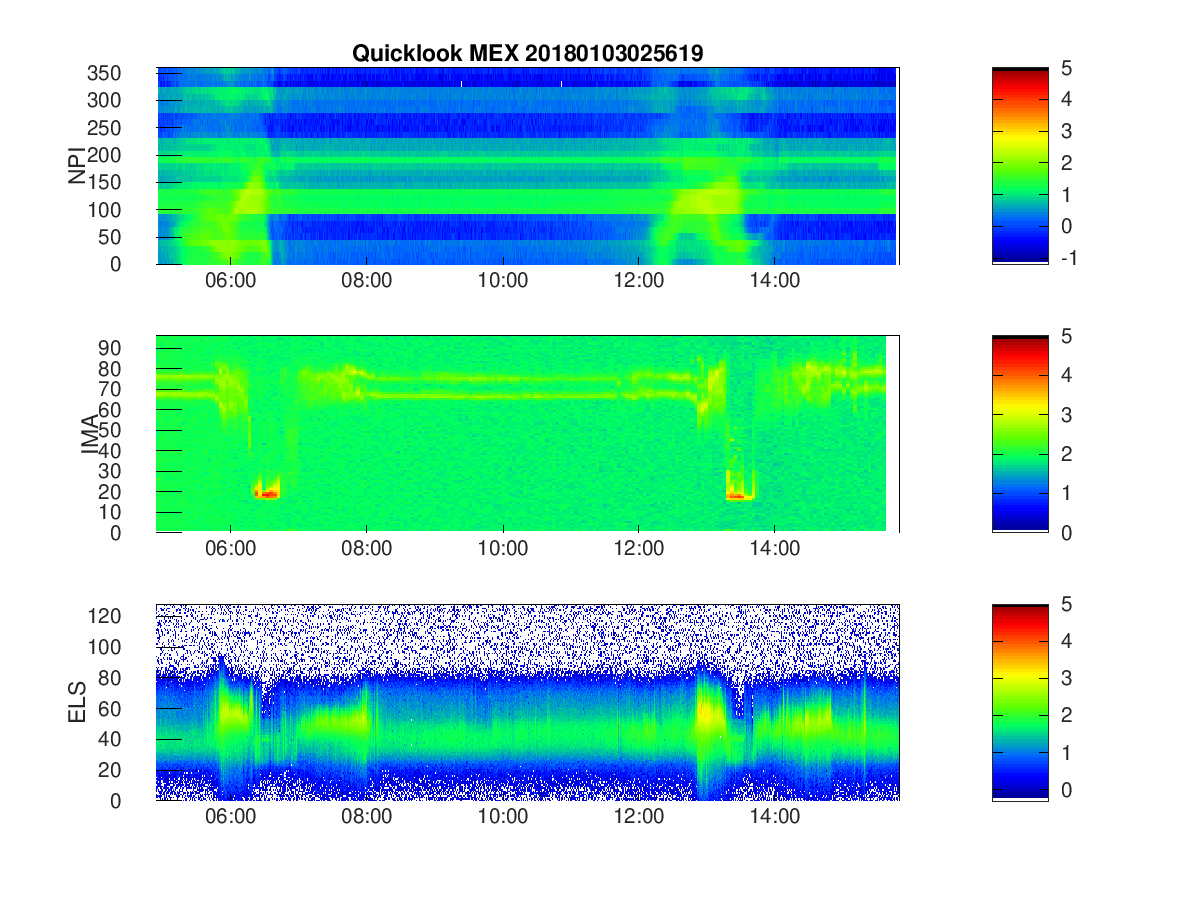Image resolution: width=1200 pixels, height=900 pixels.
Task: Click the 06:00 tick under the ELS plot
Action: [x=230, y=817]
